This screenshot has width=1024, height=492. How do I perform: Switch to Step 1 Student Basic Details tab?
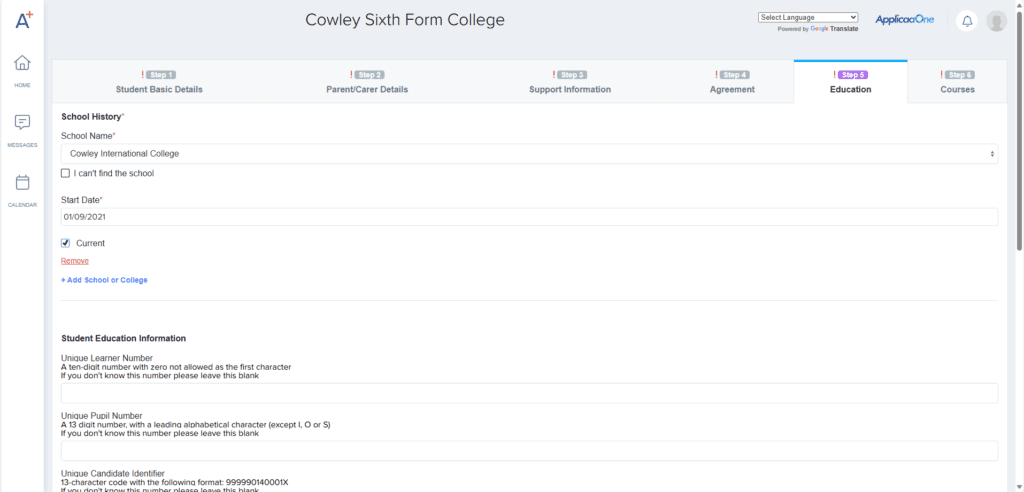tap(159, 82)
